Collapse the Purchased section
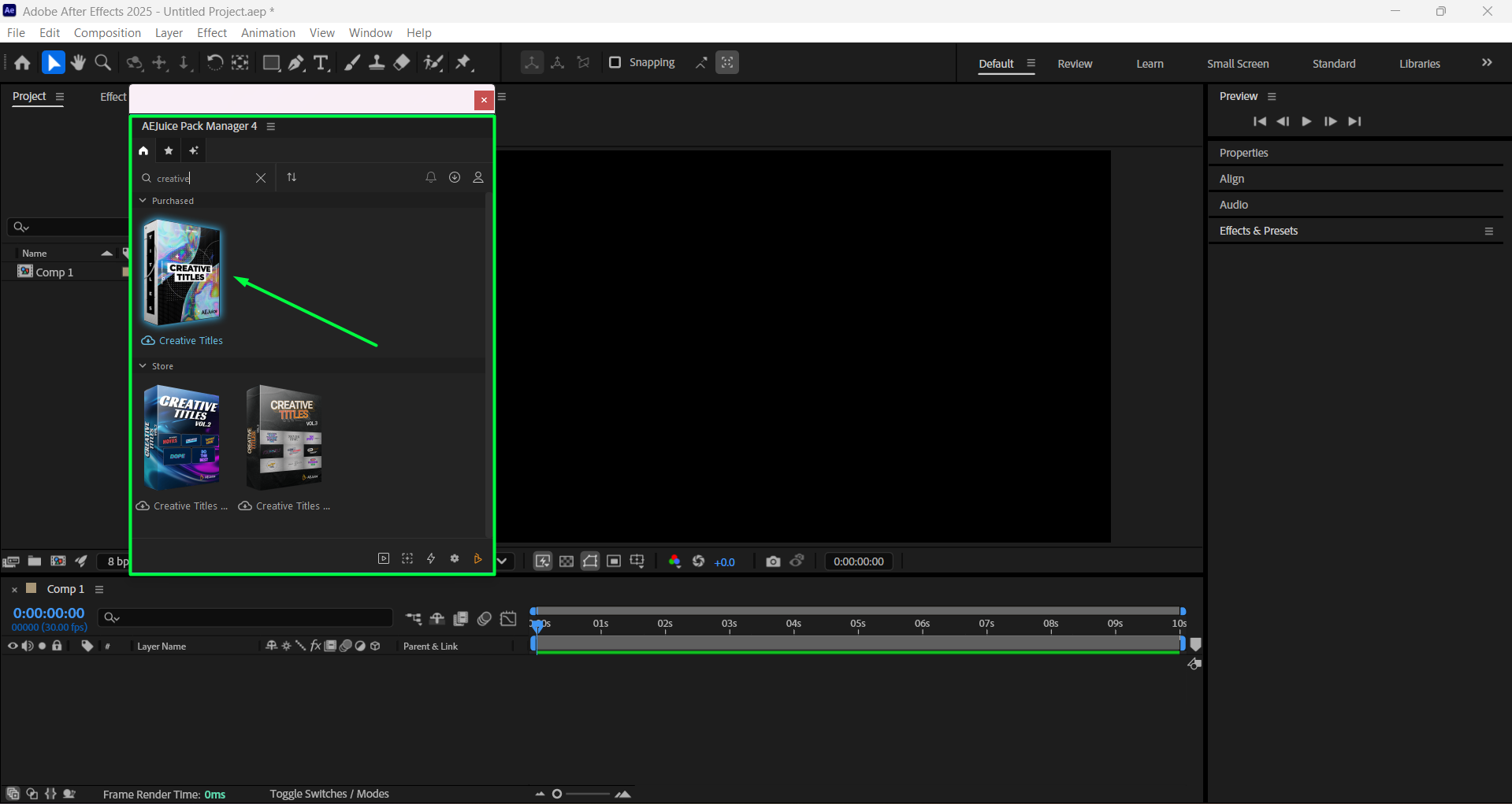 143,201
